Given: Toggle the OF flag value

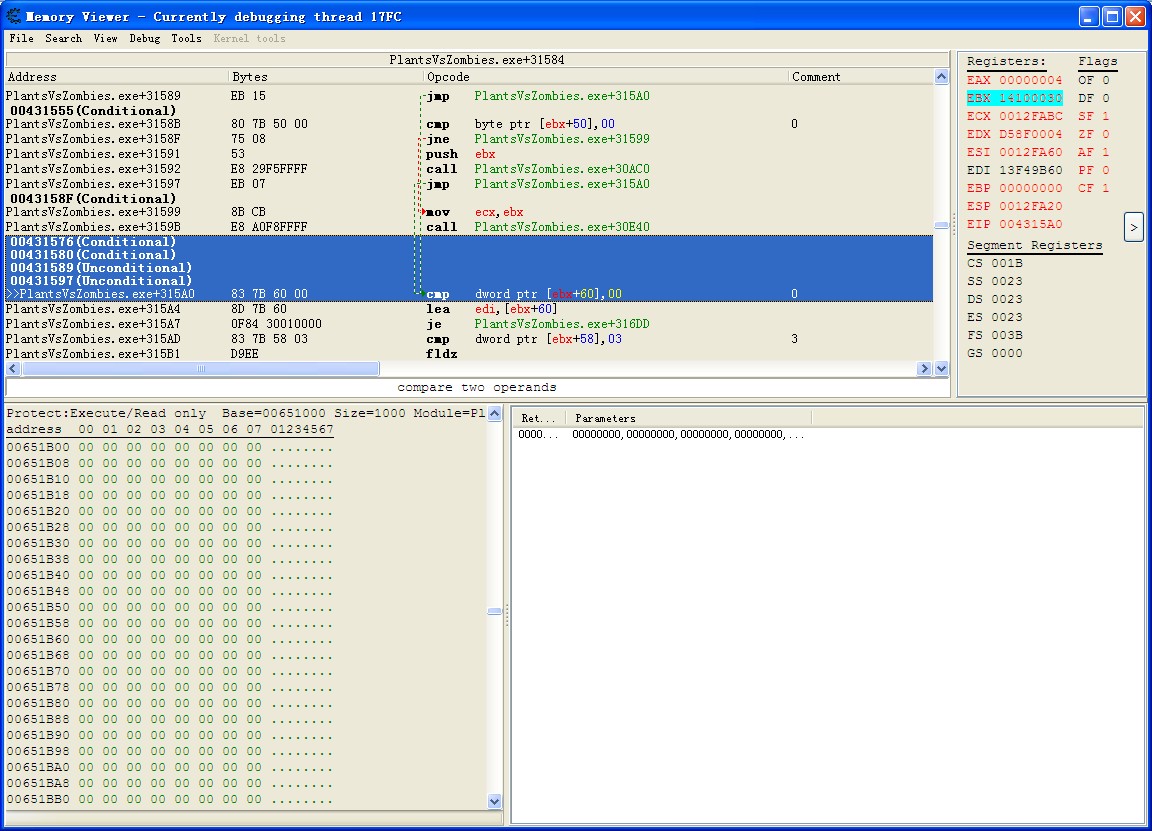Looking at the screenshot, I should pyautogui.click(x=1093, y=80).
